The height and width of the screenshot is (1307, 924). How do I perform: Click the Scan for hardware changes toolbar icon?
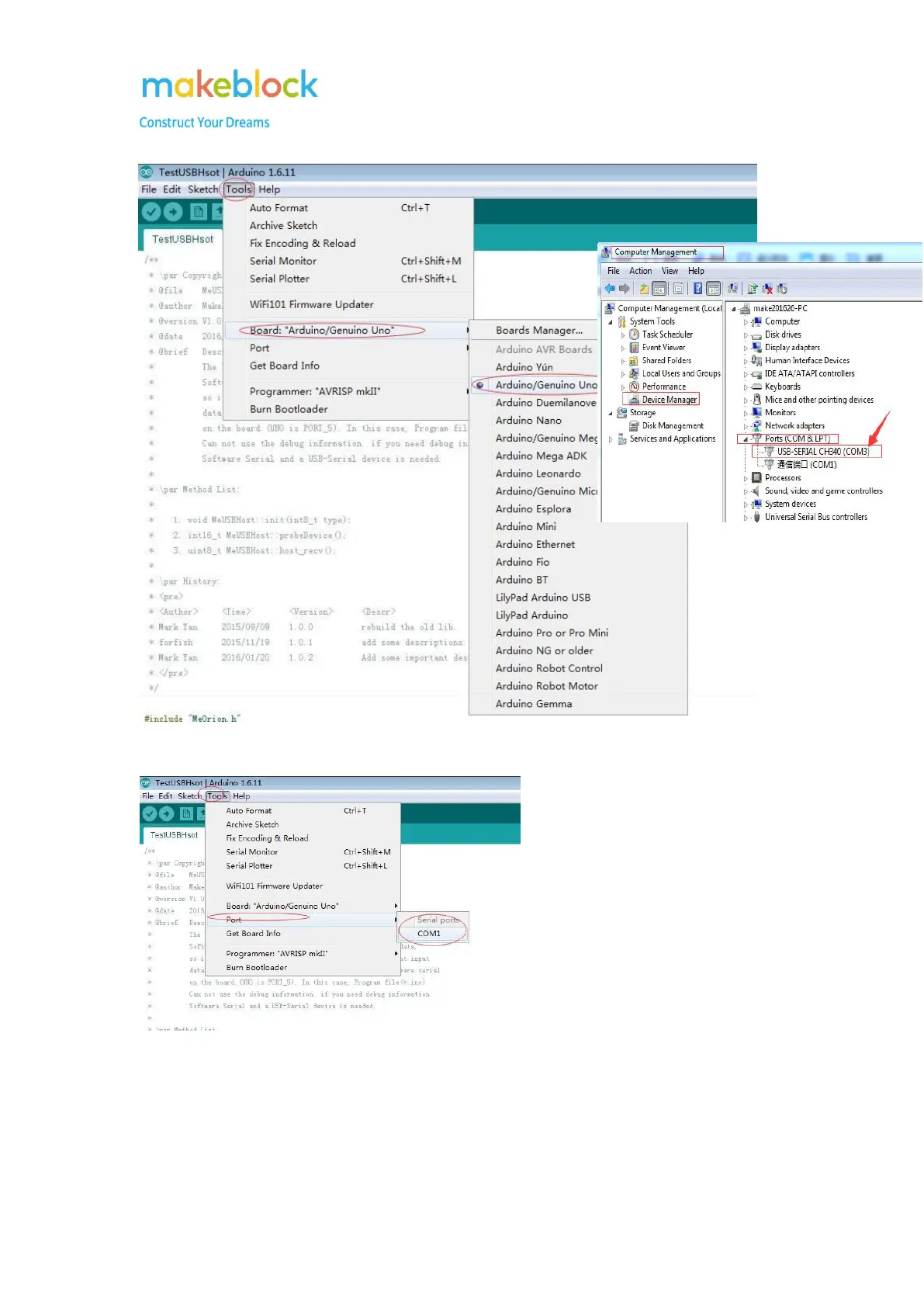pyautogui.click(x=732, y=289)
